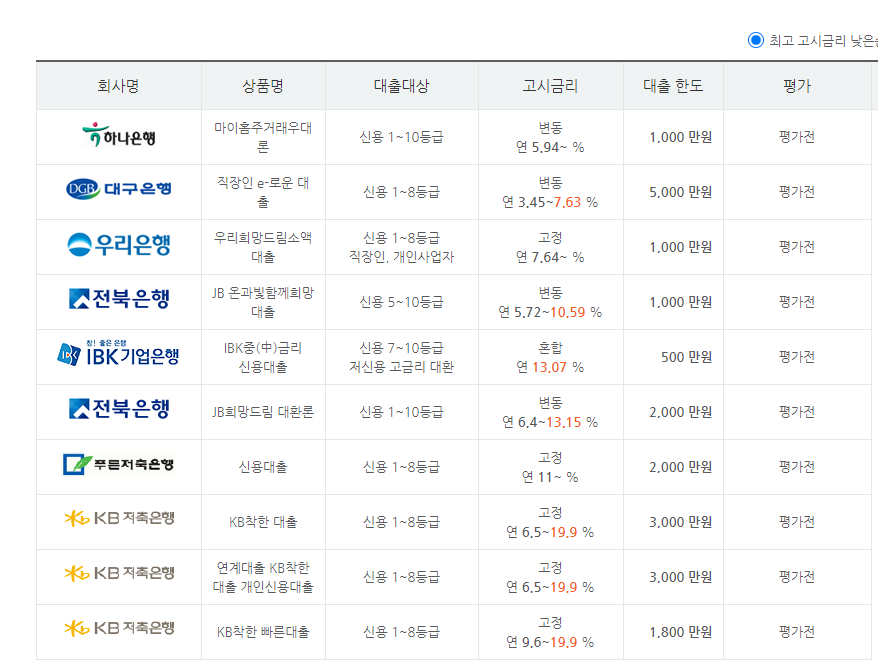
Task: Click the IBK기업은행 logo
Action: tap(118, 353)
